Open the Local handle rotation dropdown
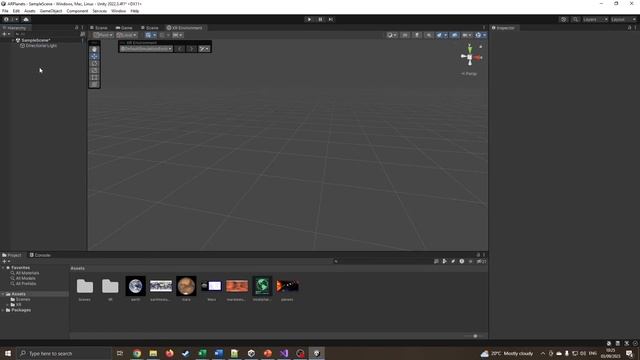Viewport: 640px width, 360px height. pos(127,35)
